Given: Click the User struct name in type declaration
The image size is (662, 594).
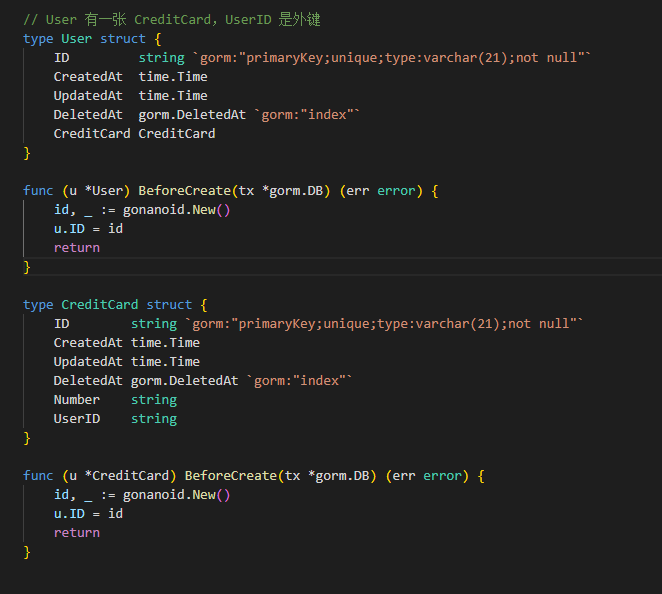Looking at the screenshot, I should (77, 39).
